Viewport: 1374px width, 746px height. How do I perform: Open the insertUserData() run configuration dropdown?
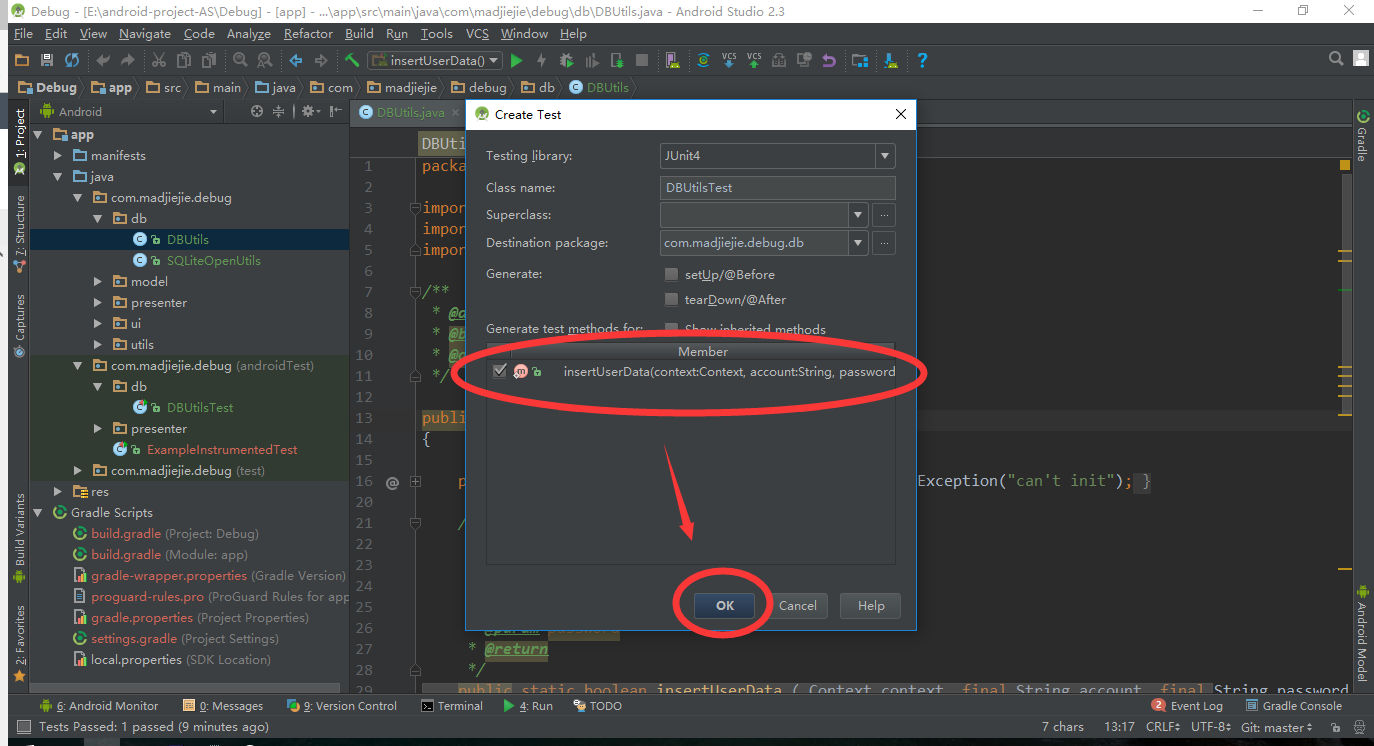click(434, 60)
